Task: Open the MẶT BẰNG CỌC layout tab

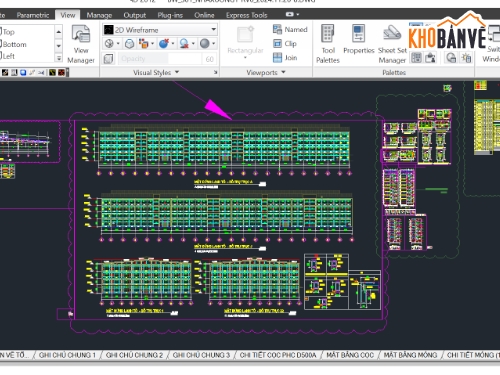Action: tap(350, 355)
